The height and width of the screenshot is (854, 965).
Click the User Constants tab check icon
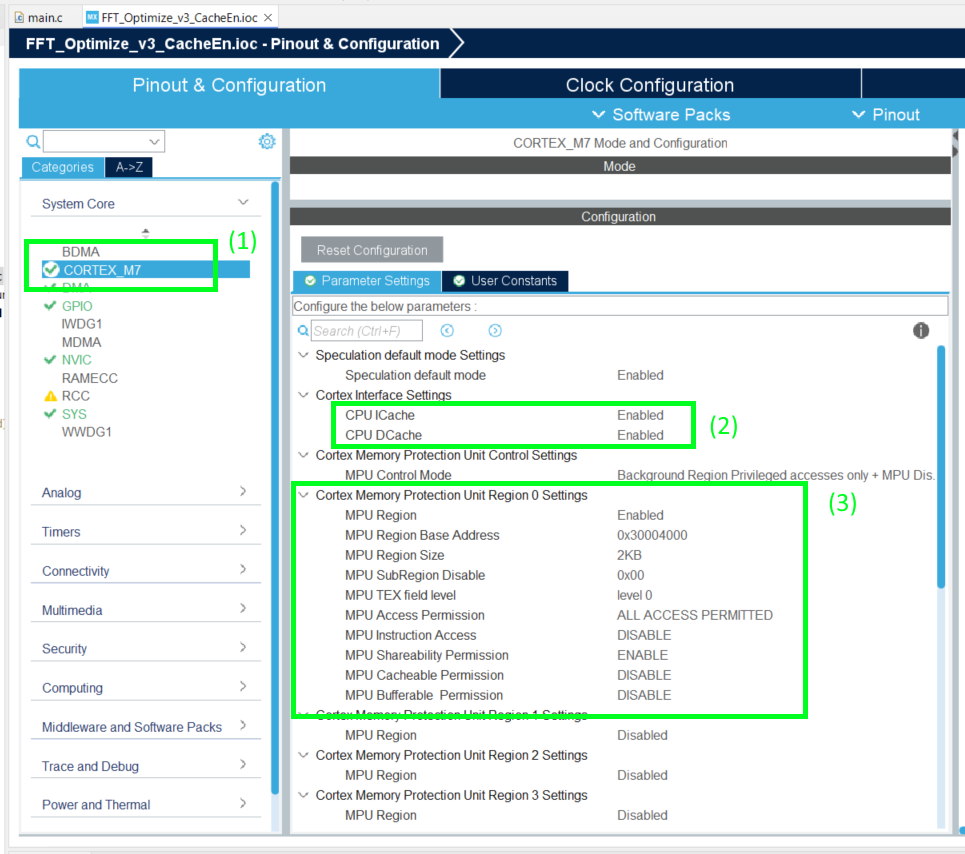click(x=459, y=281)
